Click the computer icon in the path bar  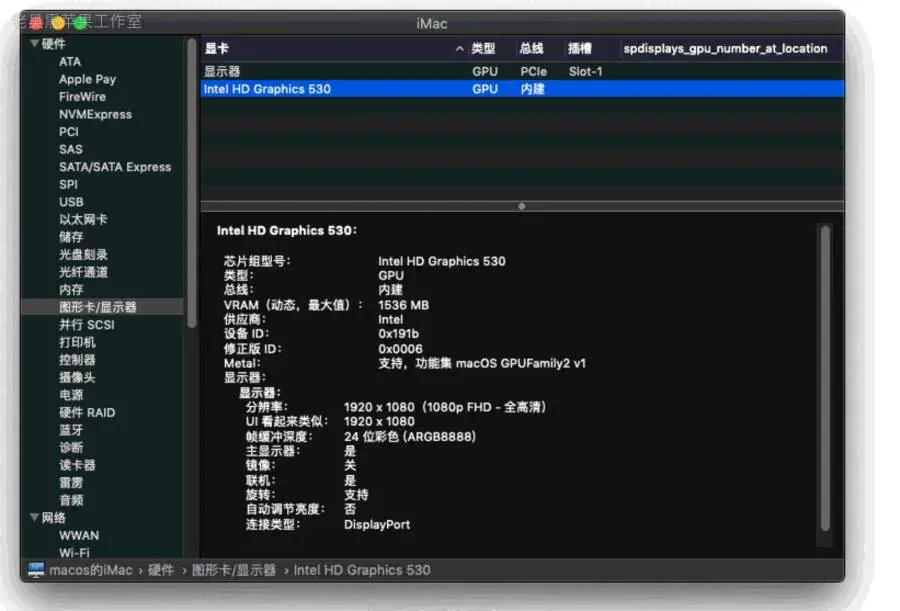pos(36,570)
